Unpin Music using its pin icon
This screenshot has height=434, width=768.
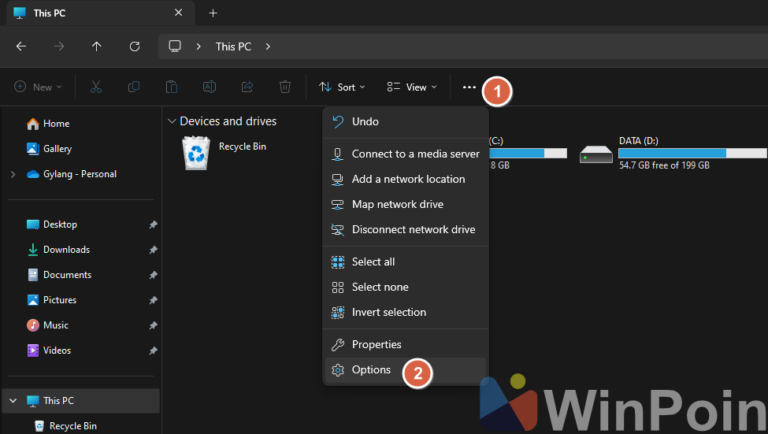(153, 325)
